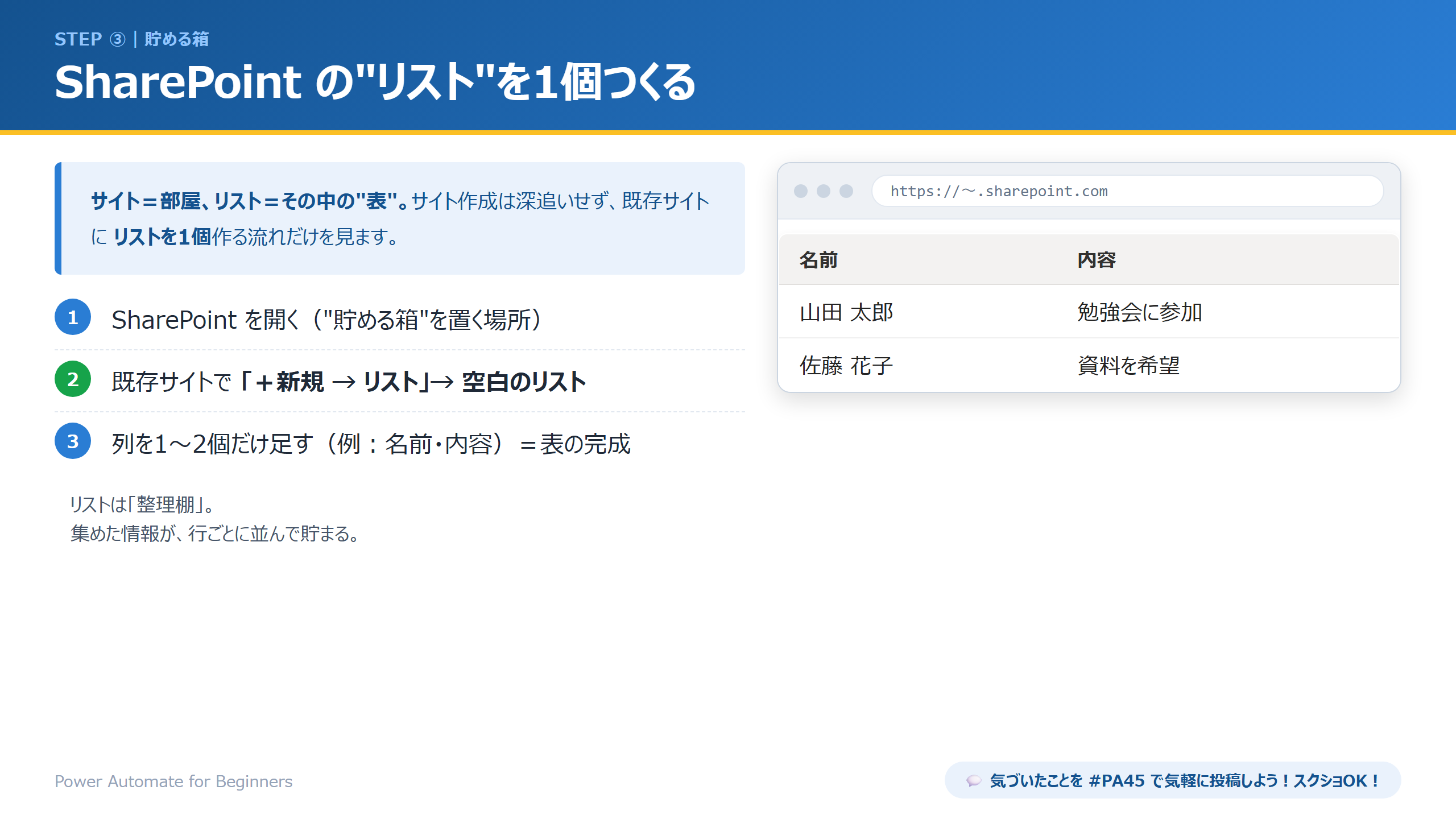Viewport: 1456px width, 819px height.
Task: Click the speech bubble icon in hashtag banner
Action: (x=974, y=781)
